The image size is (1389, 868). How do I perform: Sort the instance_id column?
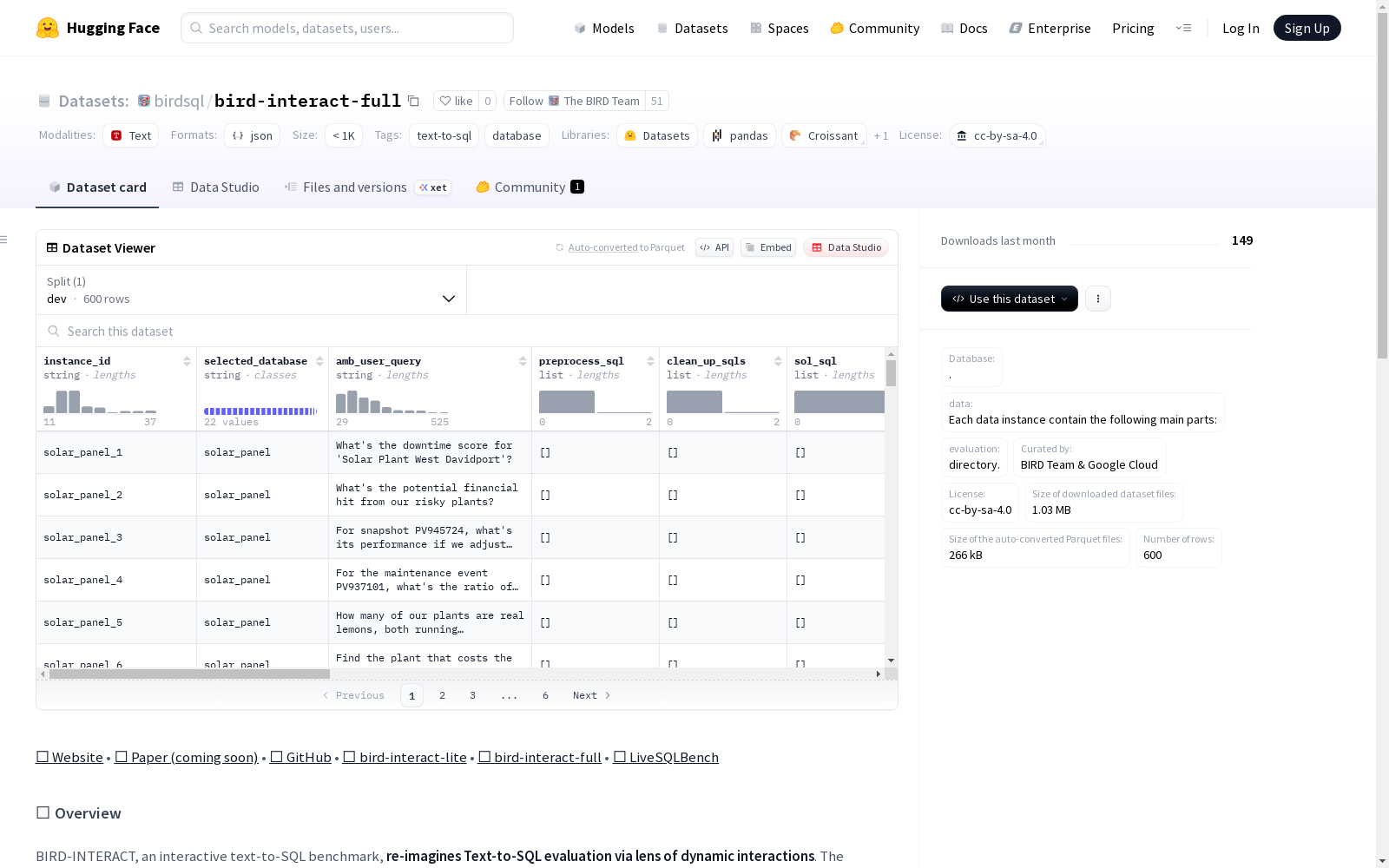187,361
